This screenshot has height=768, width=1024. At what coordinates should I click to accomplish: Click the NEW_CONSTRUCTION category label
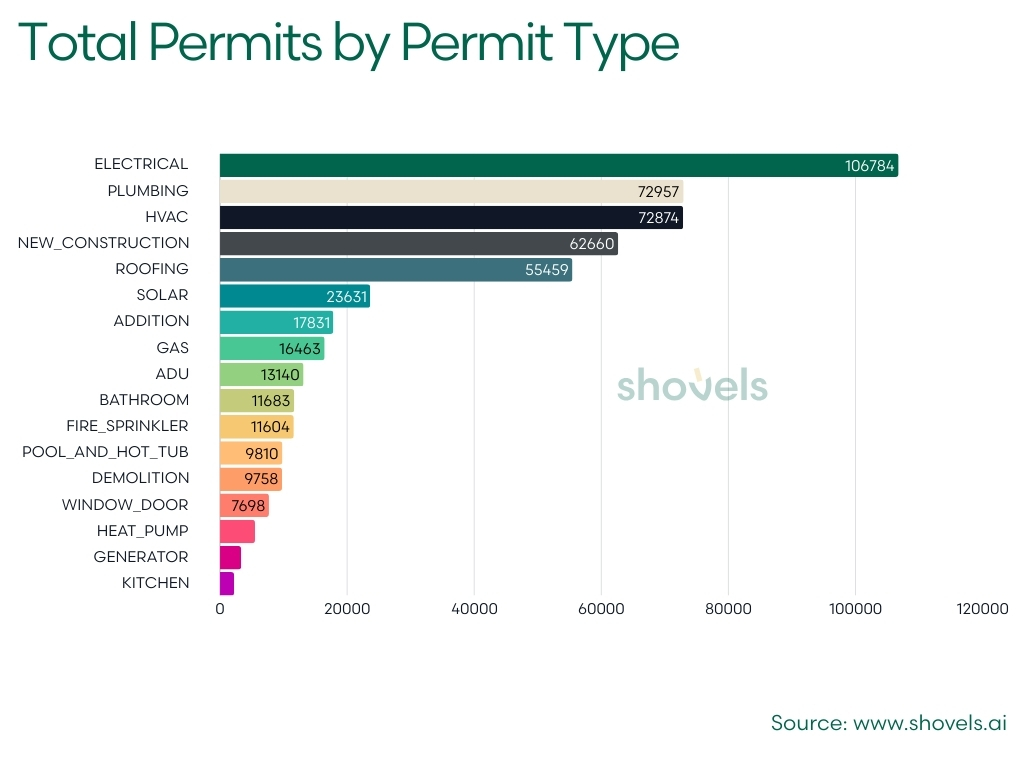[103, 243]
